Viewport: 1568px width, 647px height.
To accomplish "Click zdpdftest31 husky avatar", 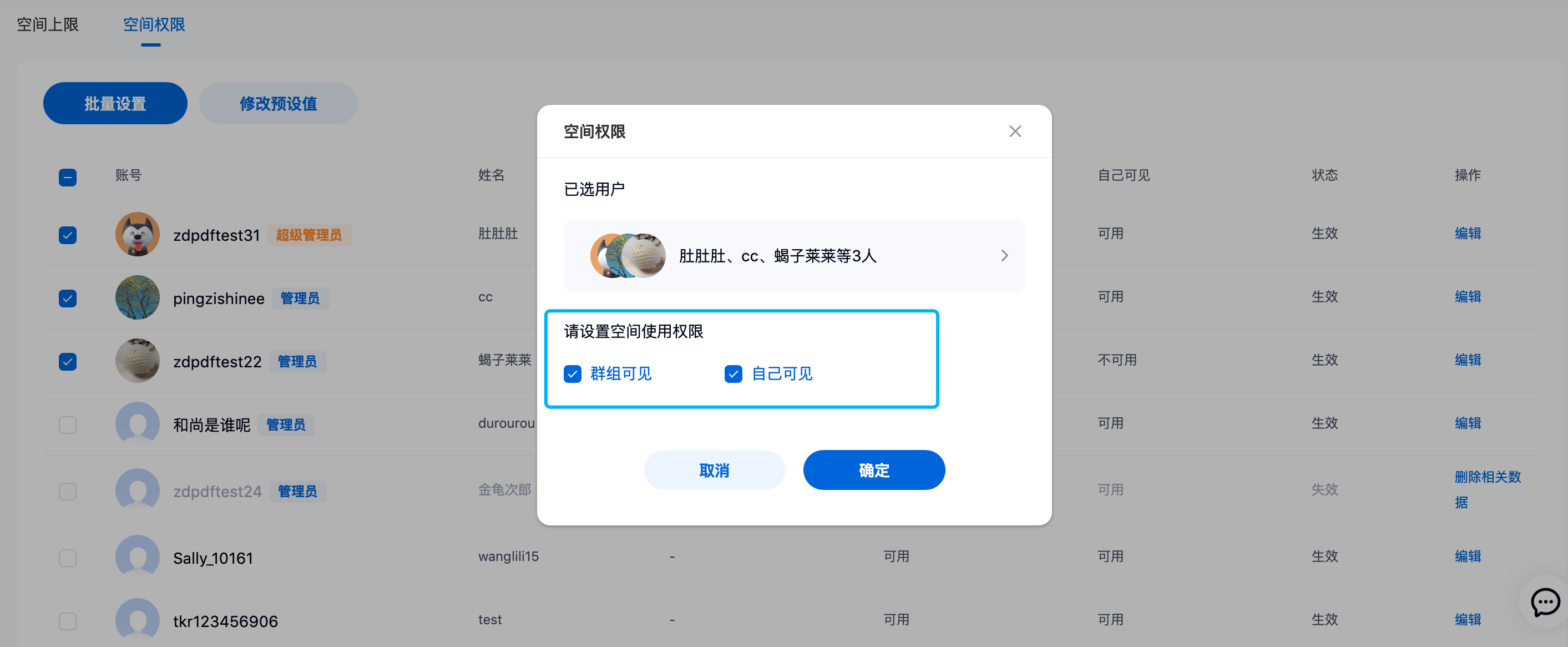I will tap(138, 234).
